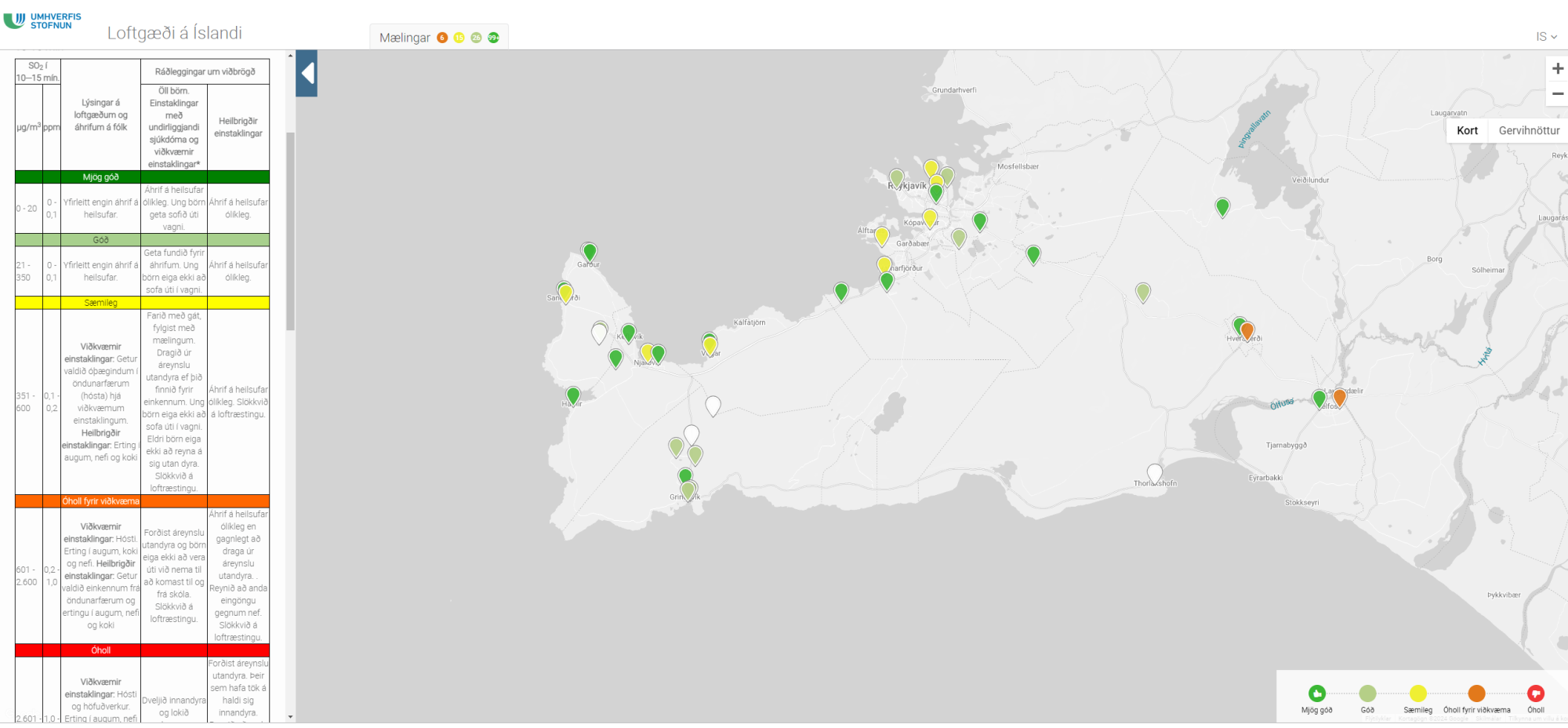Select the green marker near Þingvallavatn lake

tap(1222, 207)
